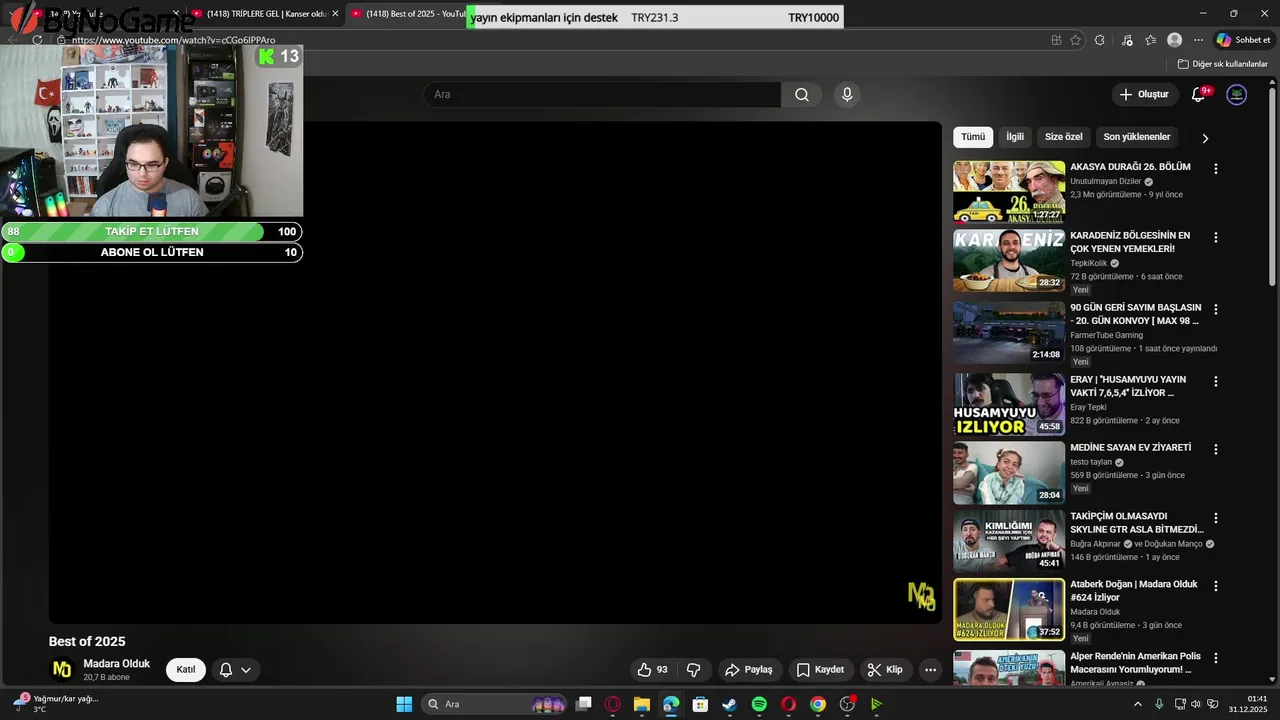Screen dimensions: 1280x720
Task: Open options menu for ERAY HUSAMYUYU video
Action: point(1216,382)
